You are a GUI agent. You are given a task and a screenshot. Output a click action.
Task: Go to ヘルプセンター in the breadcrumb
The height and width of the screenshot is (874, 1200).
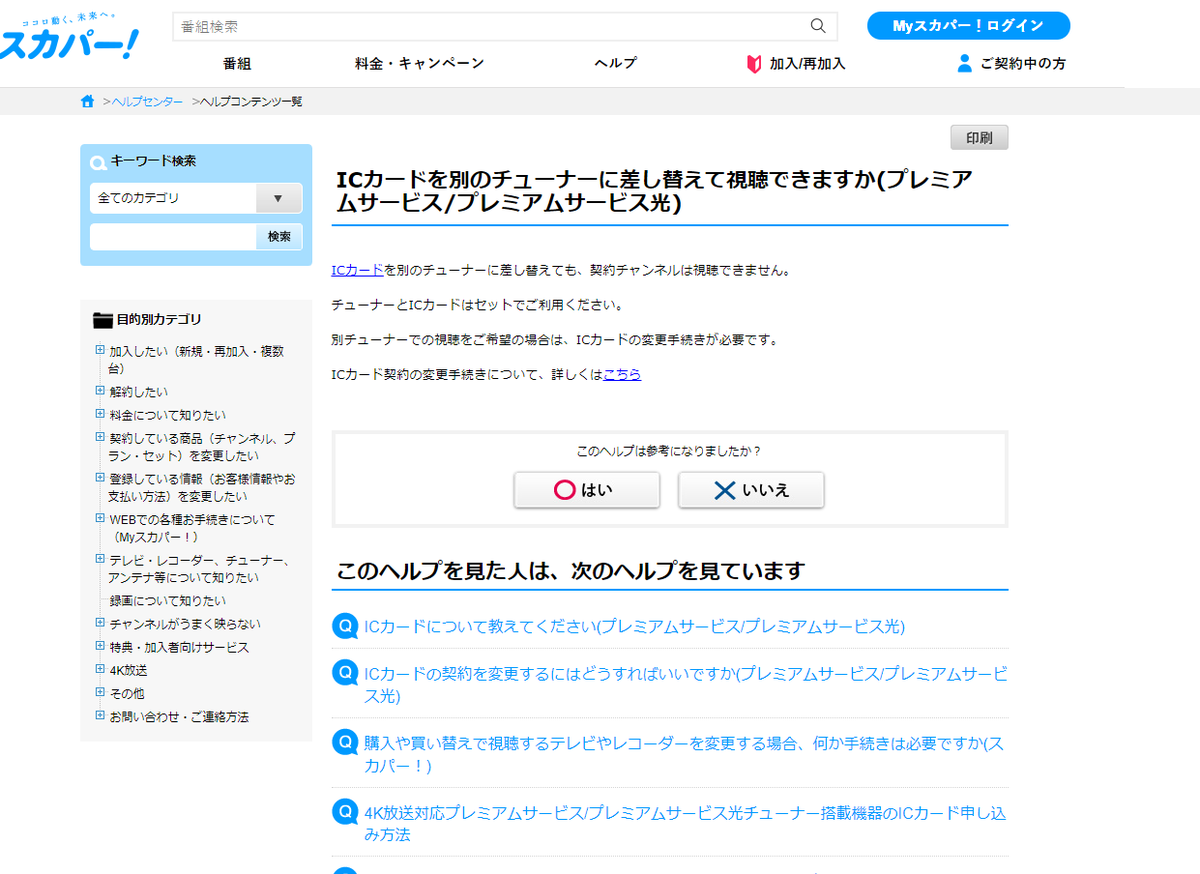[147, 102]
